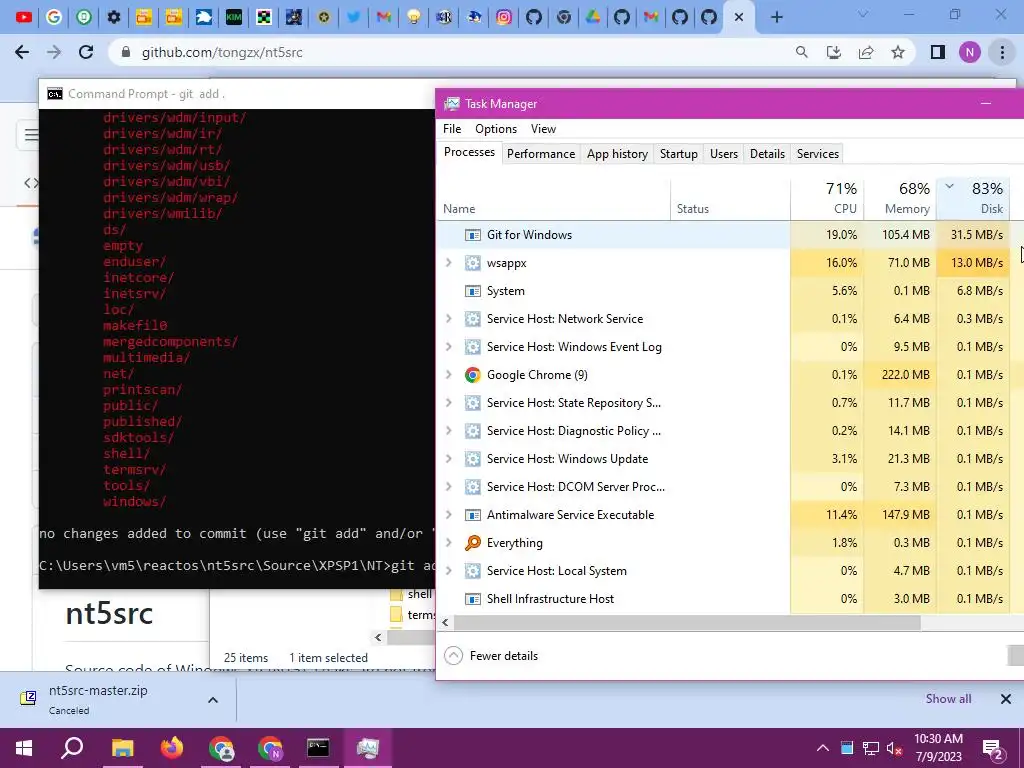Sort processes by CPU column header
The width and height of the screenshot is (1024, 768).
pyautogui.click(x=827, y=200)
